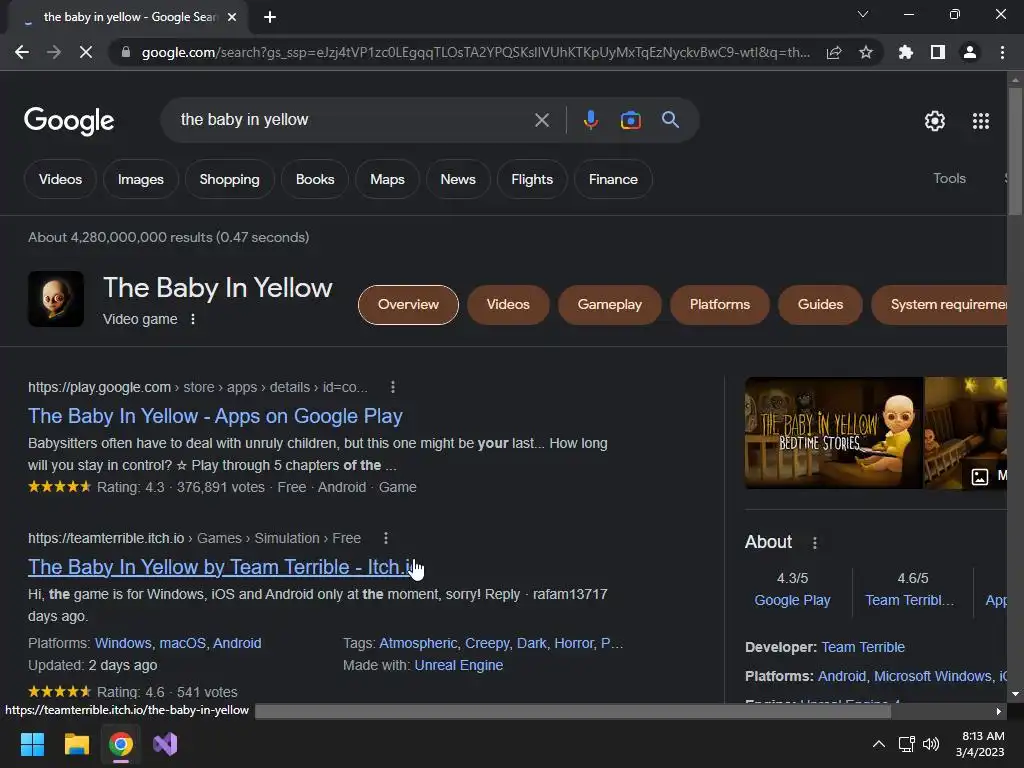
Task: Open the Unreal Engine link
Action: pos(458,665)
